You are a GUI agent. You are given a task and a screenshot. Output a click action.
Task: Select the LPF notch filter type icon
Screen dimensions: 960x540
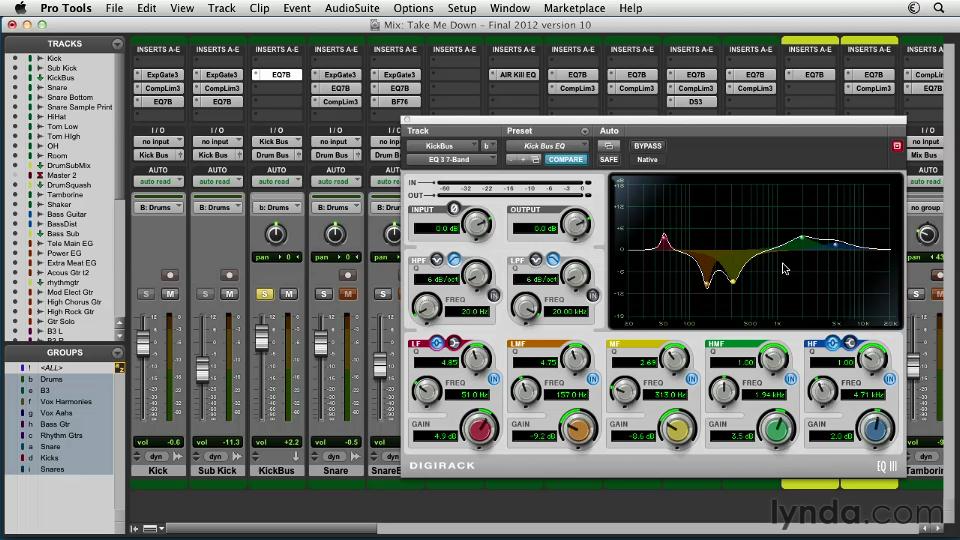coord(536,260)
